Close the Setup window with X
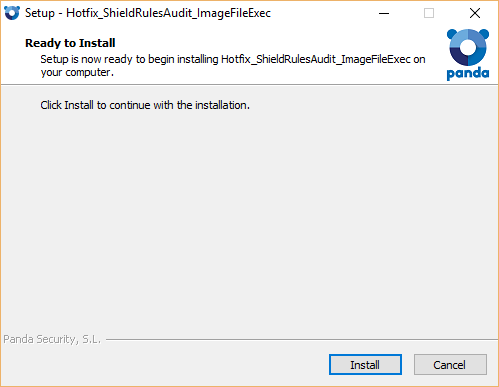Viewport: 499px width, 387px height. [x=475, y=13]
